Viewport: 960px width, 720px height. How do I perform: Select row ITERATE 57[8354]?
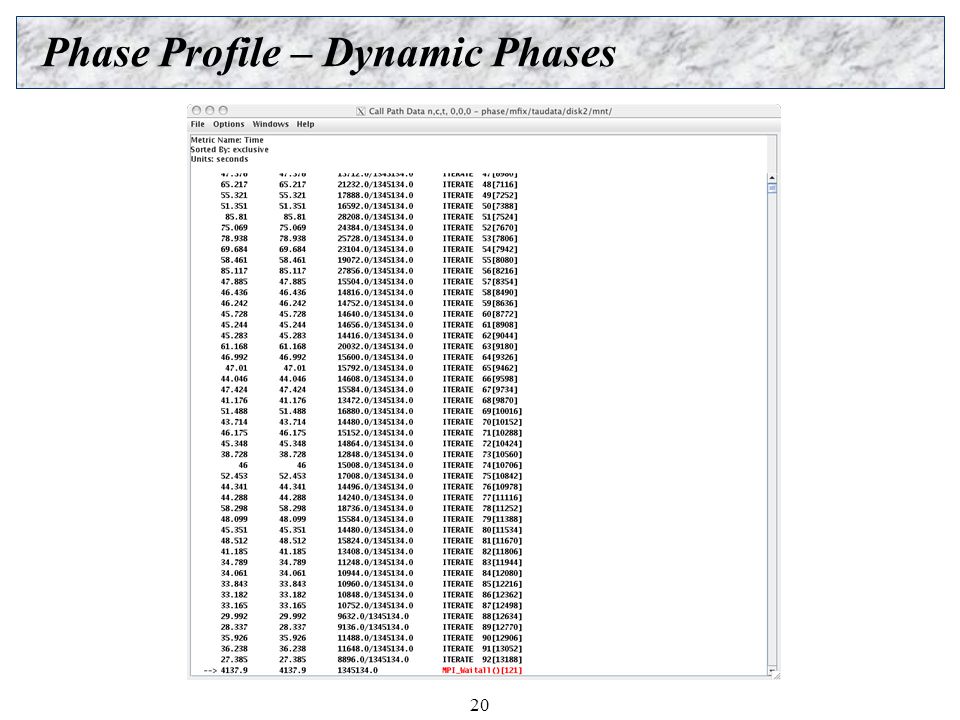[369, 282]
